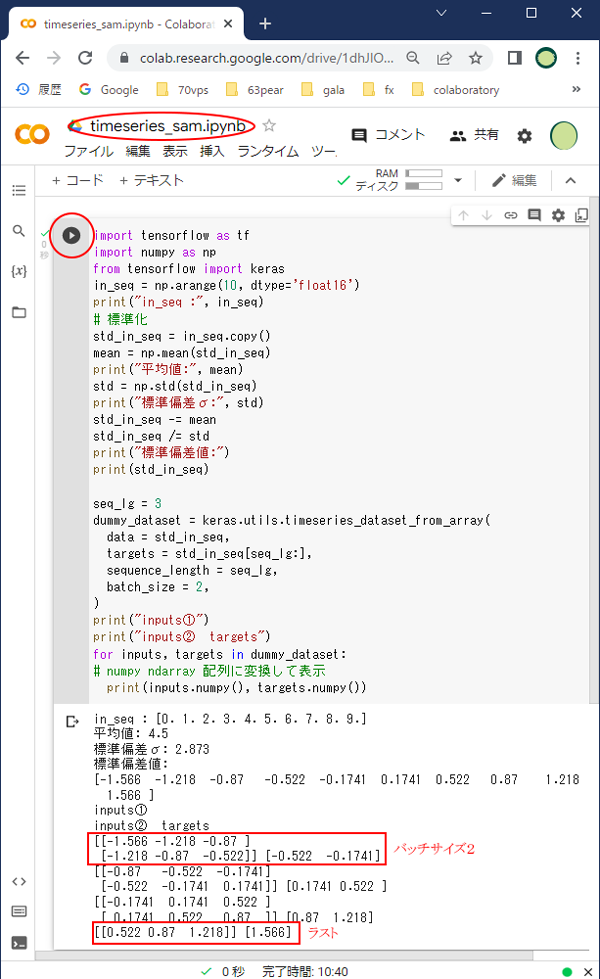
Task: Switch mode with 編集 pencil button
Action: 514,180
